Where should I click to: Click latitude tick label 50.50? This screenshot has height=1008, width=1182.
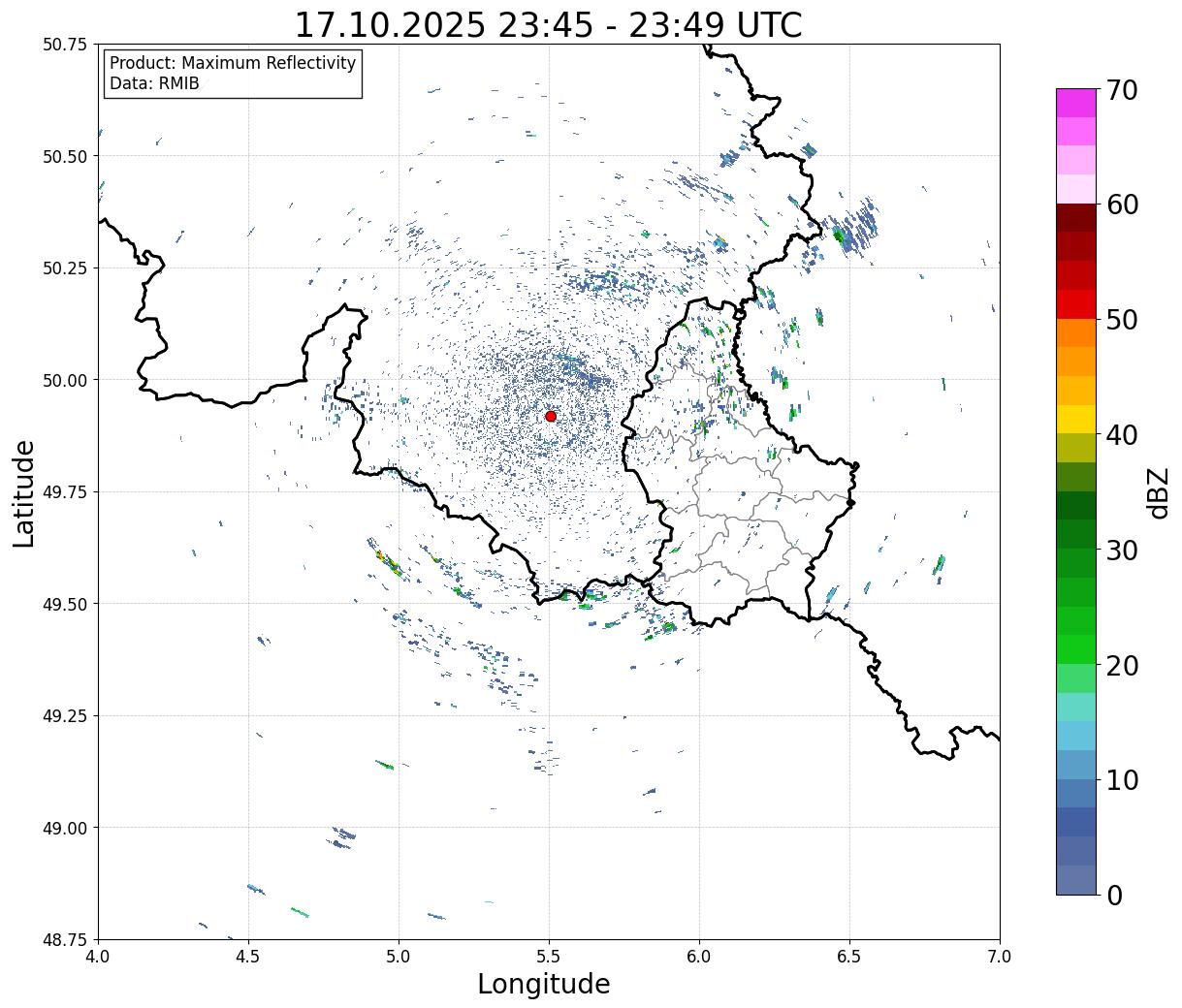(67, 156)
